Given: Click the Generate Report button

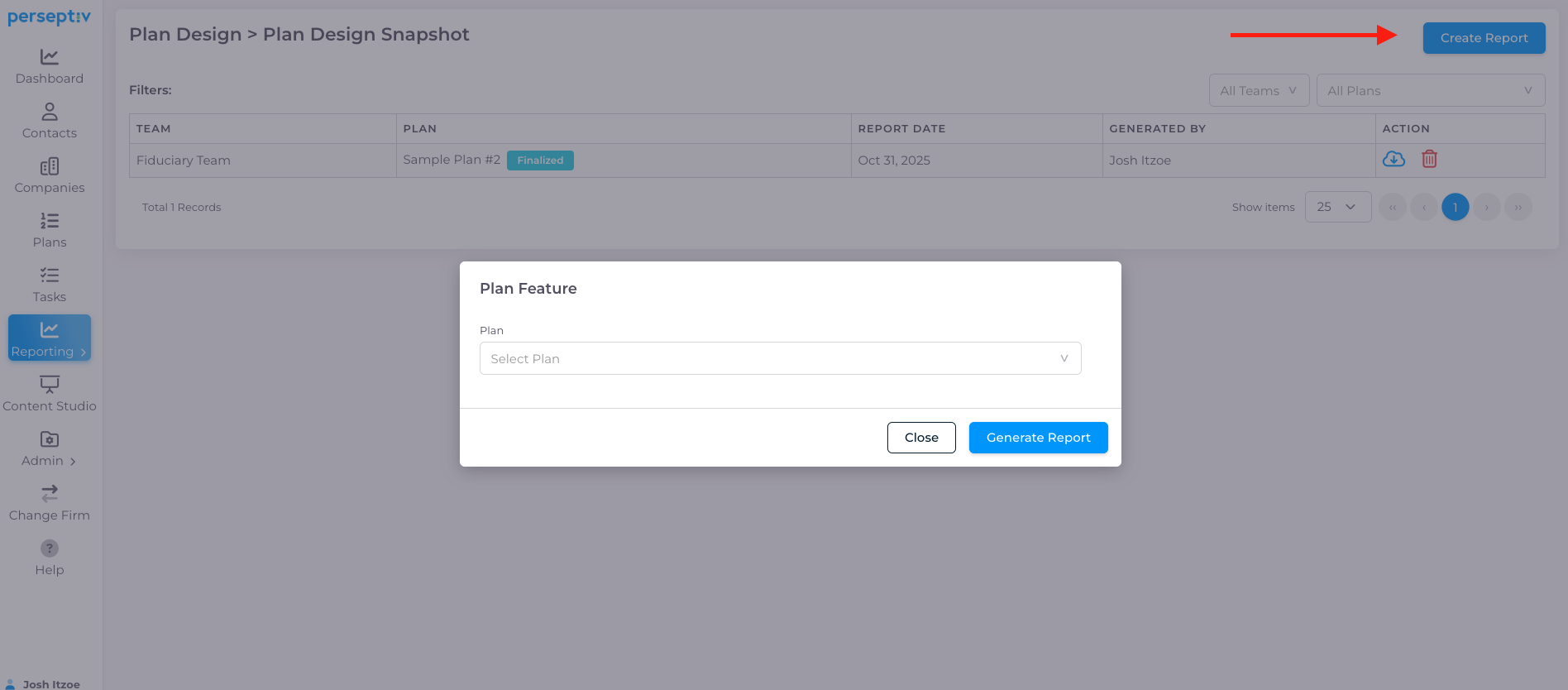Looking at the screenshot, I should coord(1039,438).
